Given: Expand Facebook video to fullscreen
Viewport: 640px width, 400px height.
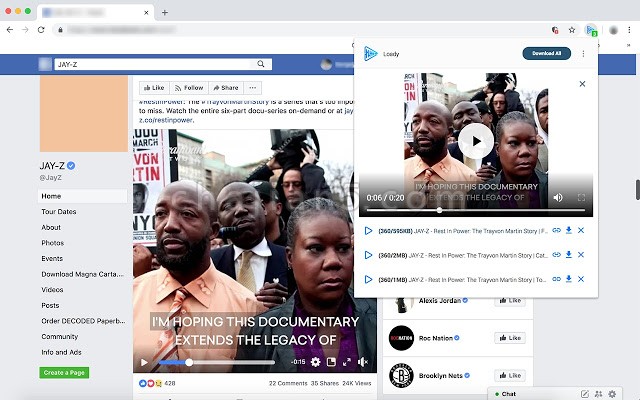Looking at the screenshot, I should 347,362.
